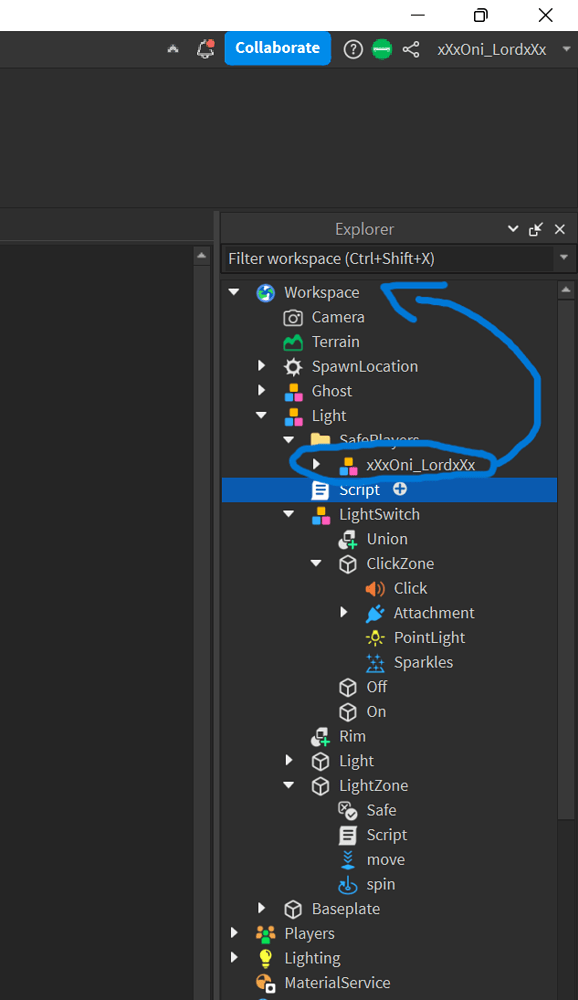
Task: Click the left panel scrollbar up arrow
Action: coord(202,256)
